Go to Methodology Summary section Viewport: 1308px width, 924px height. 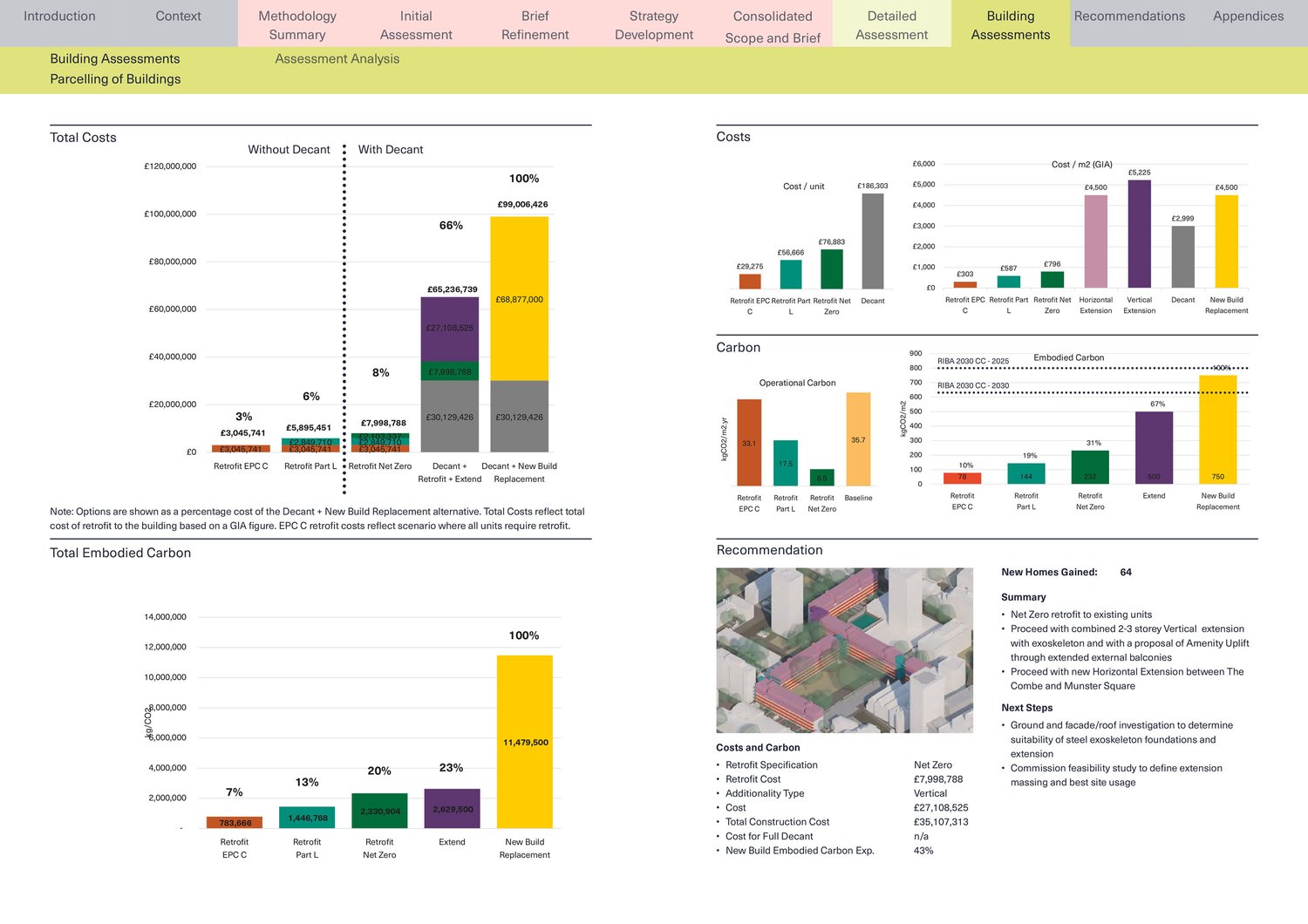[x=297, y=25]
